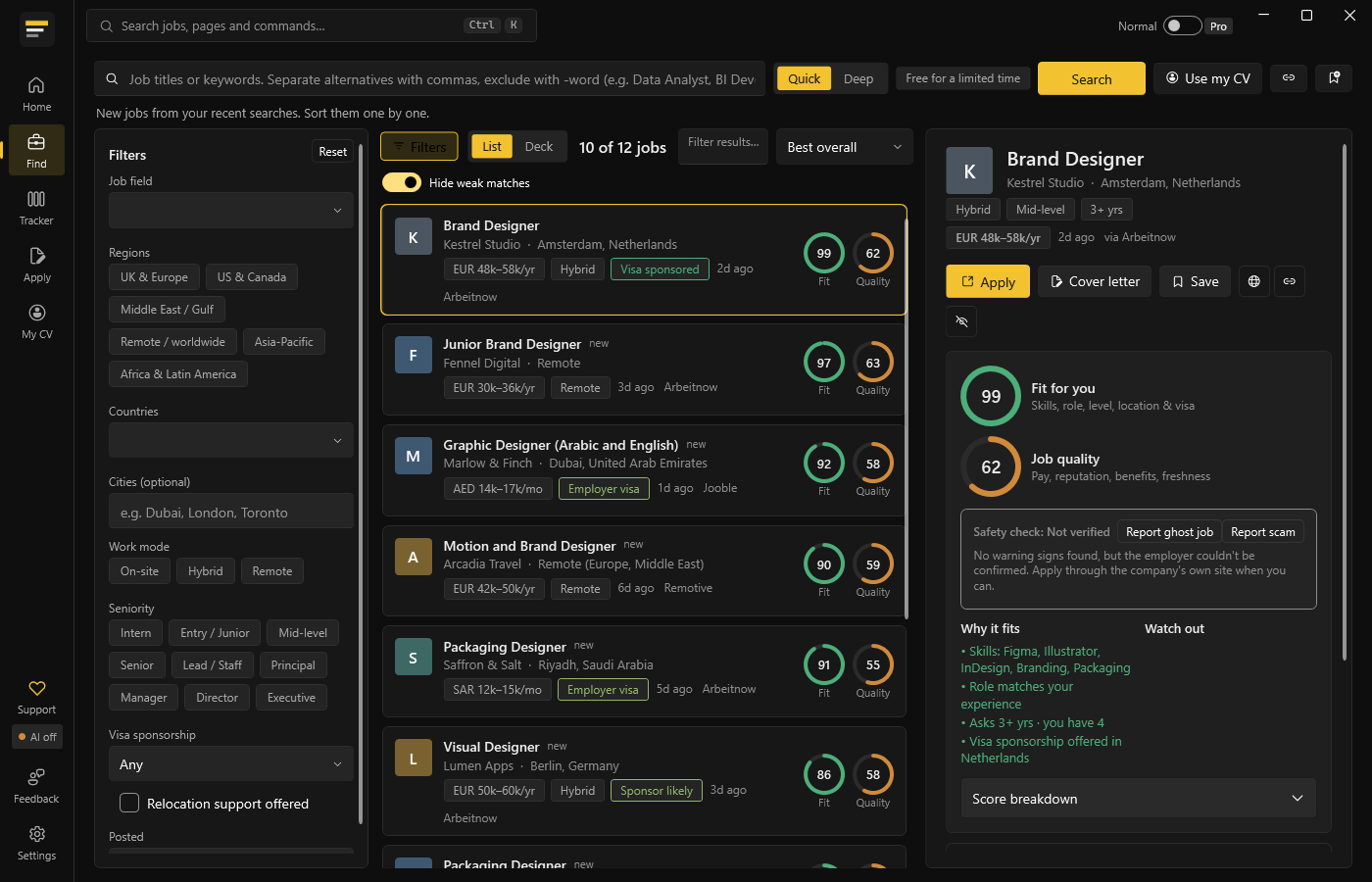Turn off Hide weak matches
This screenshot has width=1372, height=882.
402,182
